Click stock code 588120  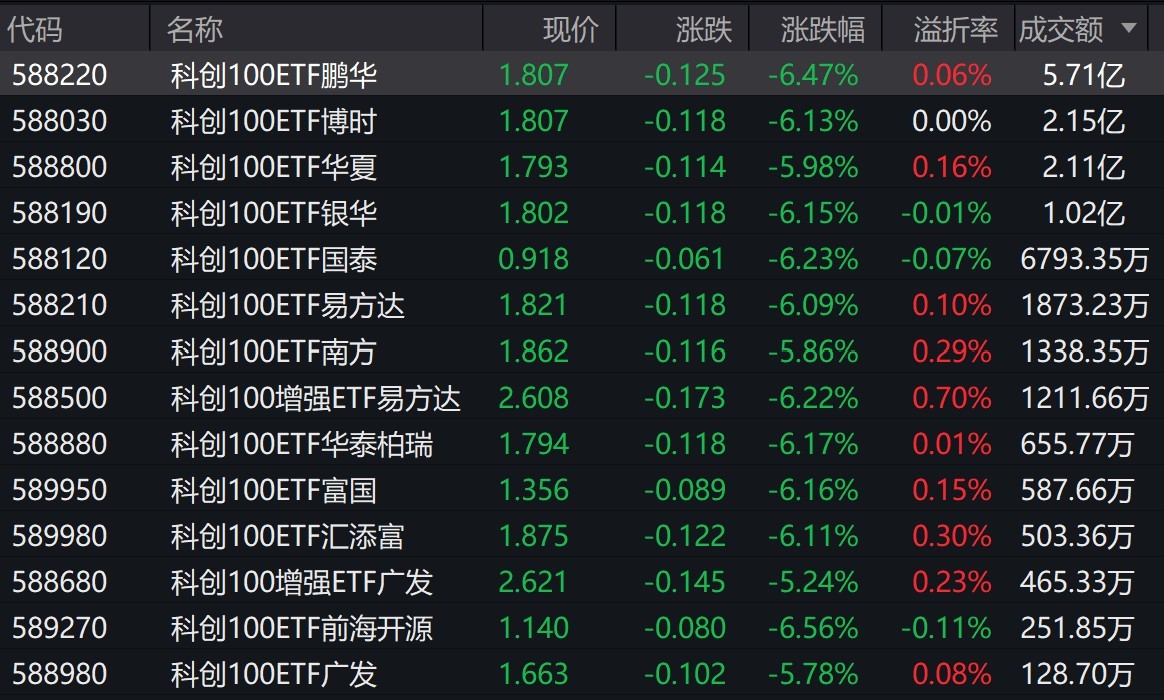click(x=60, y=259)
